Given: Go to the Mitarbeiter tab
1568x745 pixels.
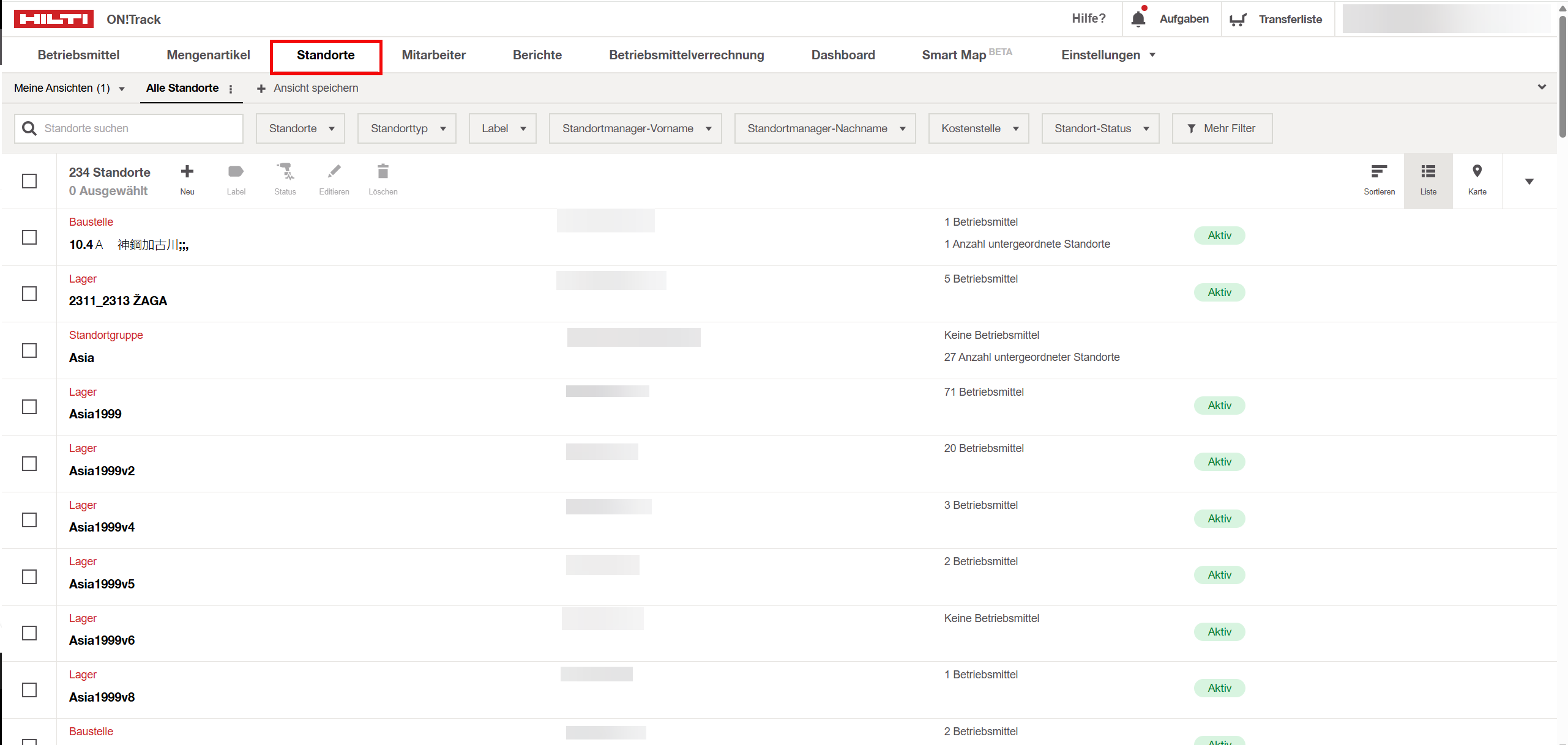Looking at the screenshot, I should 433,55.
